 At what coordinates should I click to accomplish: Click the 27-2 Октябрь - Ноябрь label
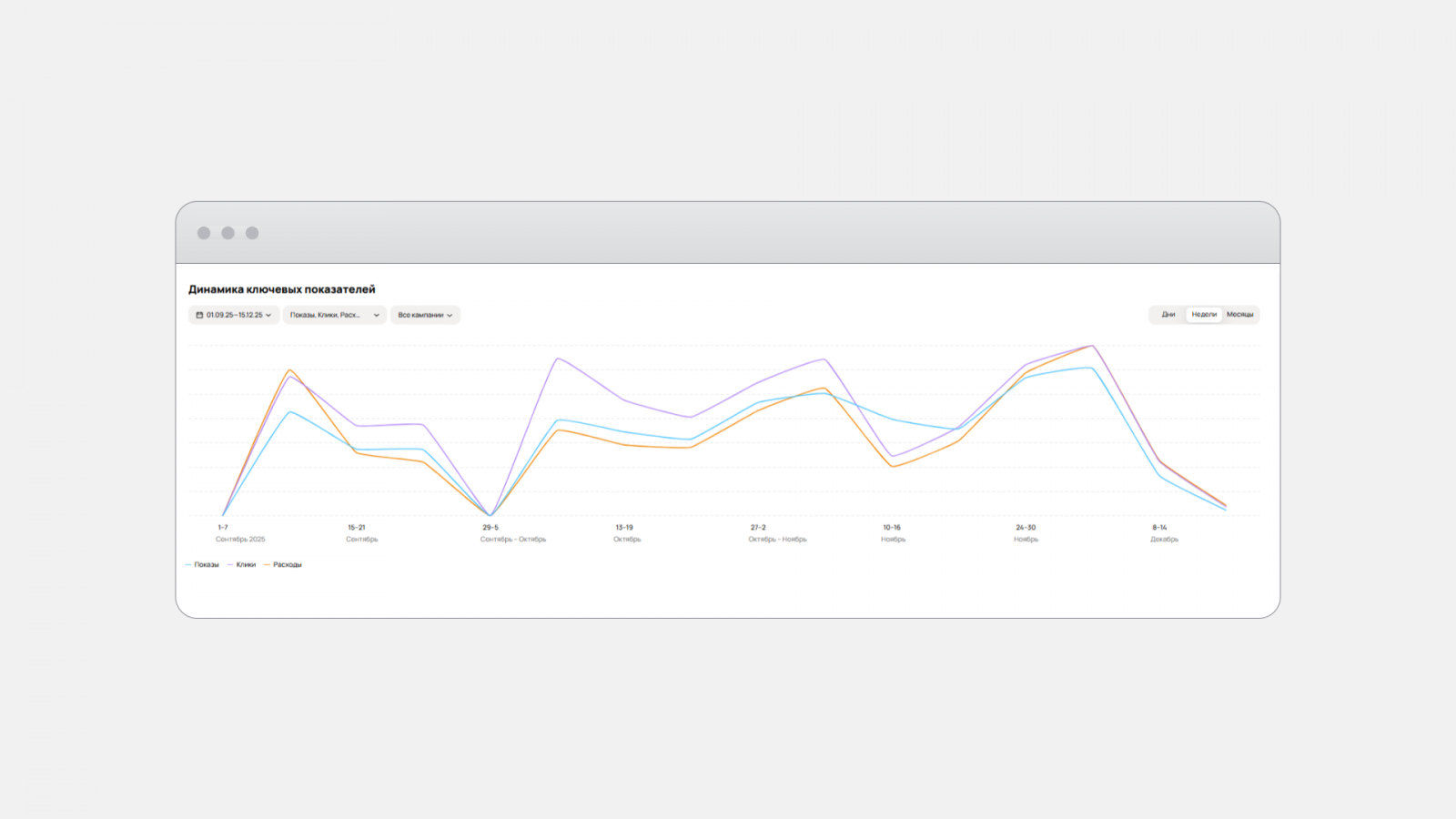[758, 528]
